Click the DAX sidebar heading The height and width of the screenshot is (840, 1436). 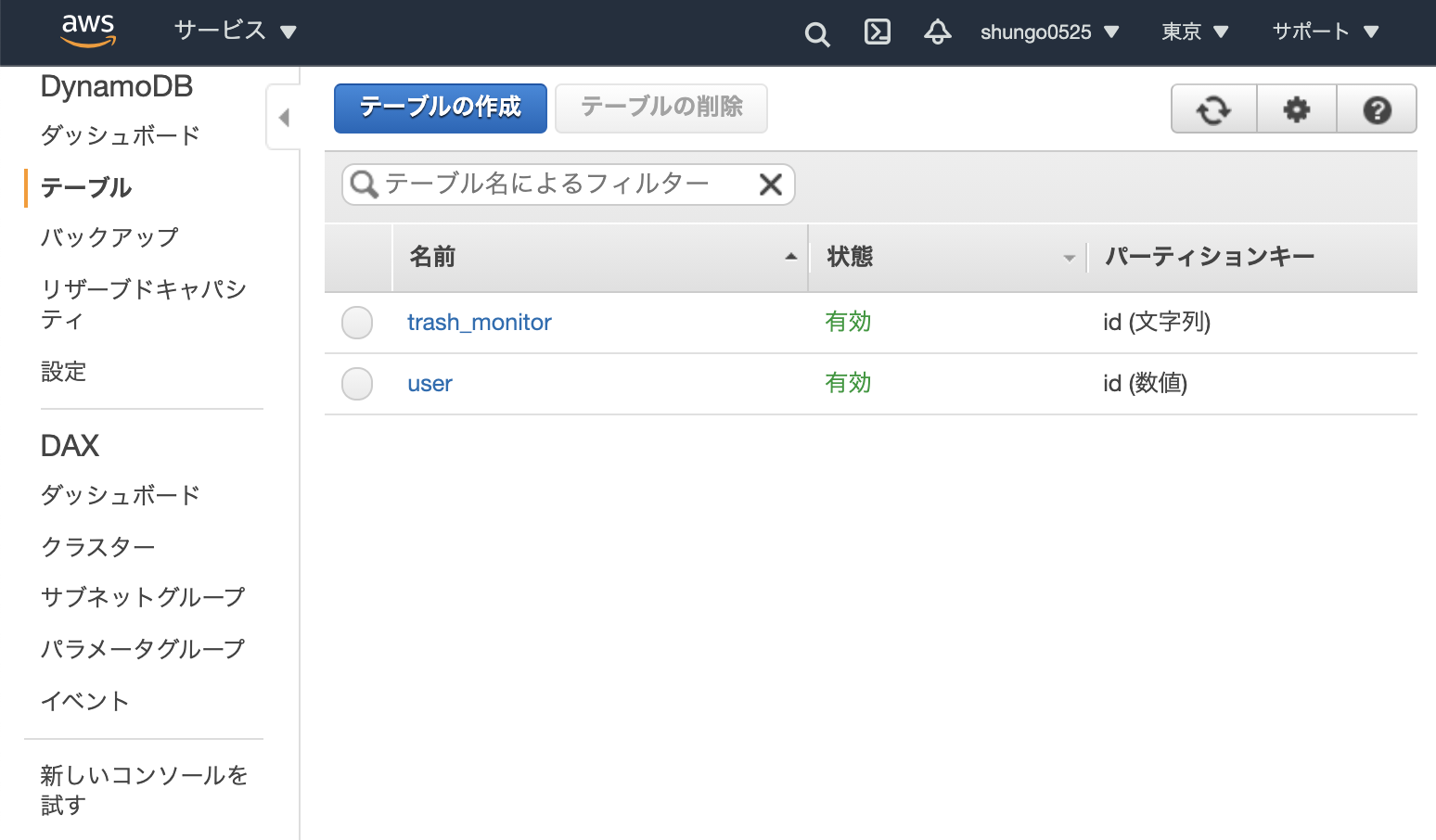[x=70, y=446]
